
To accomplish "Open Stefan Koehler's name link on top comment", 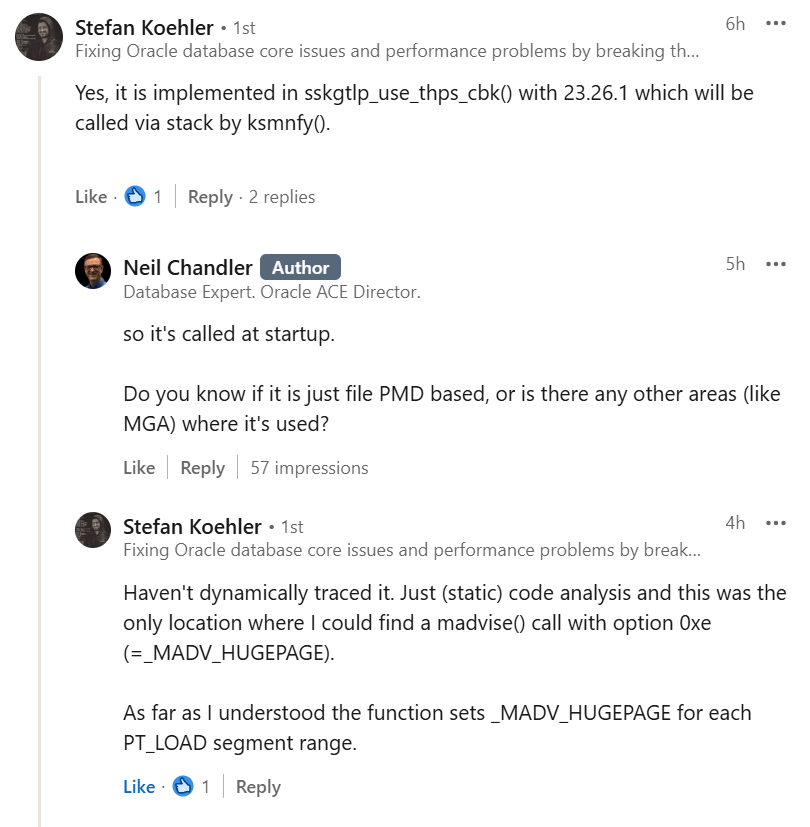I will (144, 28).
